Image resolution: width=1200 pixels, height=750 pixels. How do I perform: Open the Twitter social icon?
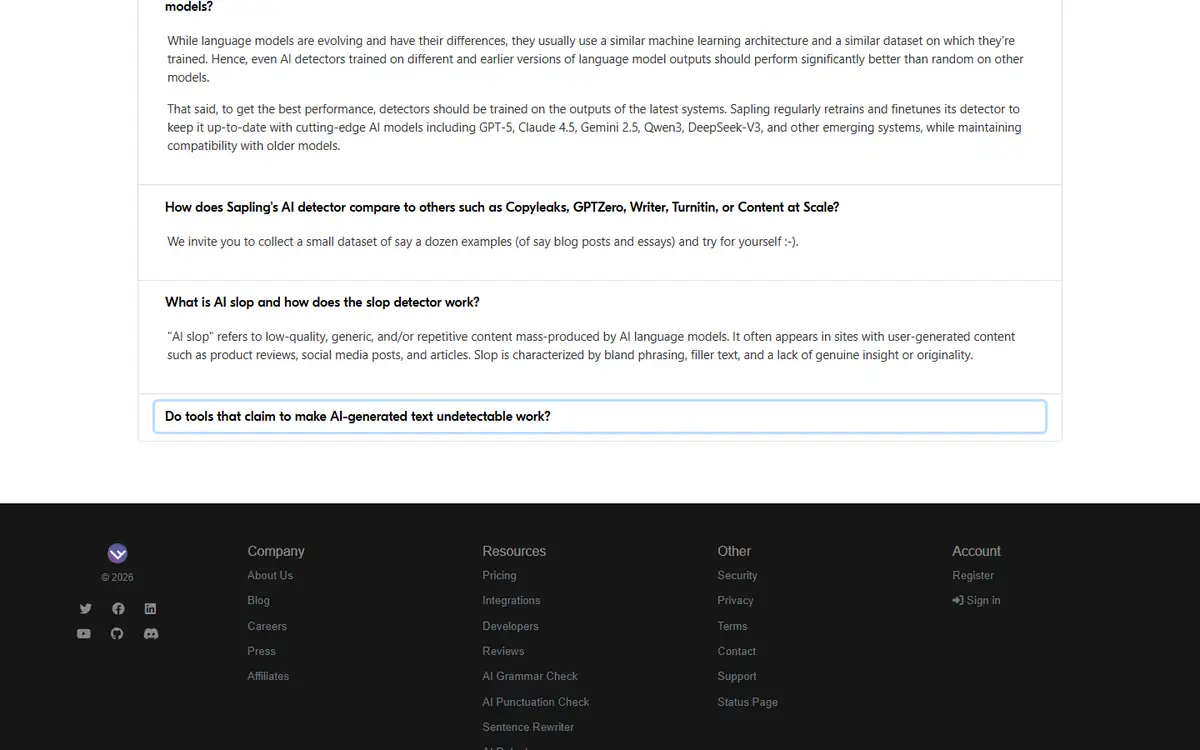click(85, 608)
